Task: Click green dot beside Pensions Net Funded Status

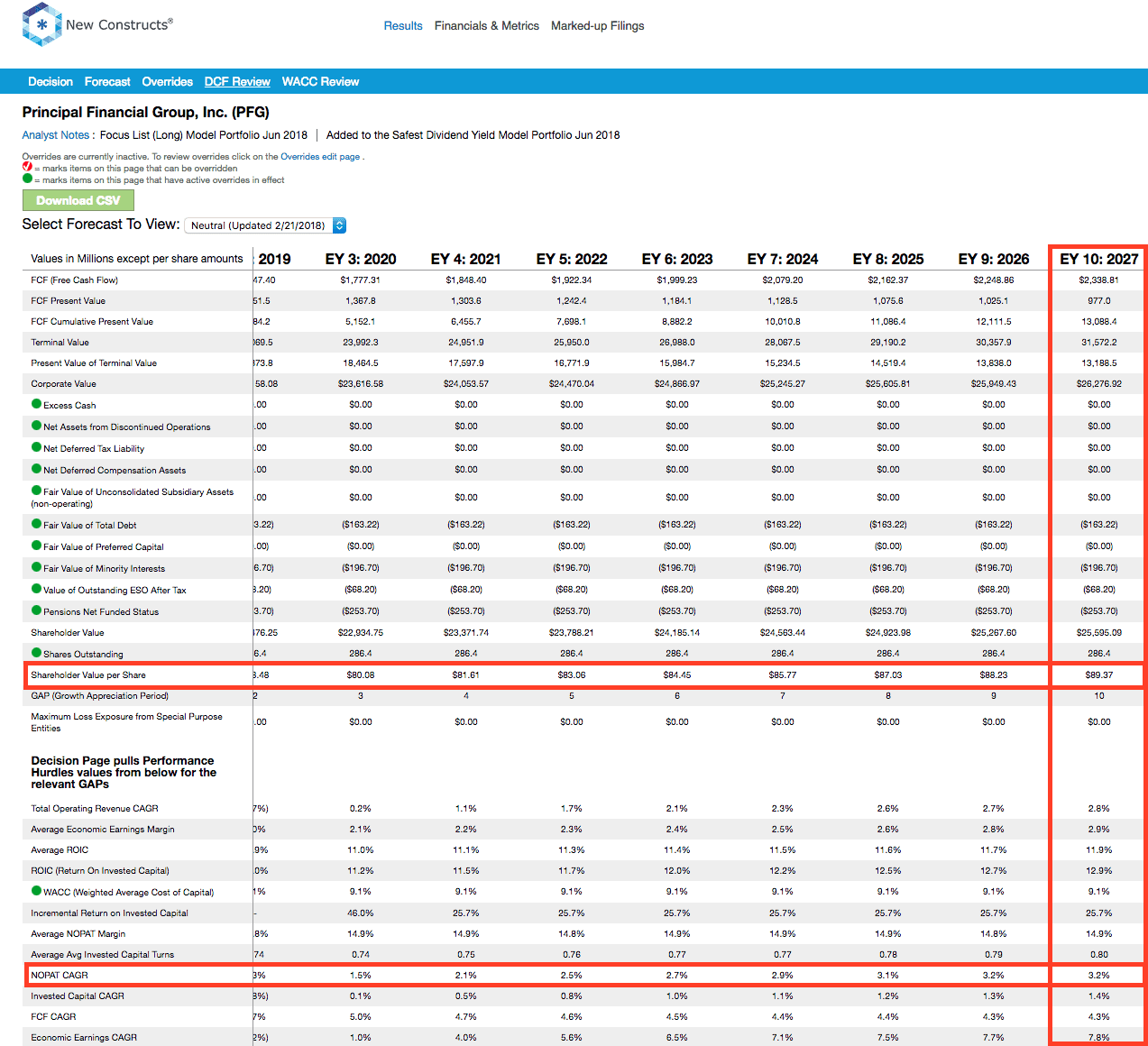Action: tap(37, 610)
